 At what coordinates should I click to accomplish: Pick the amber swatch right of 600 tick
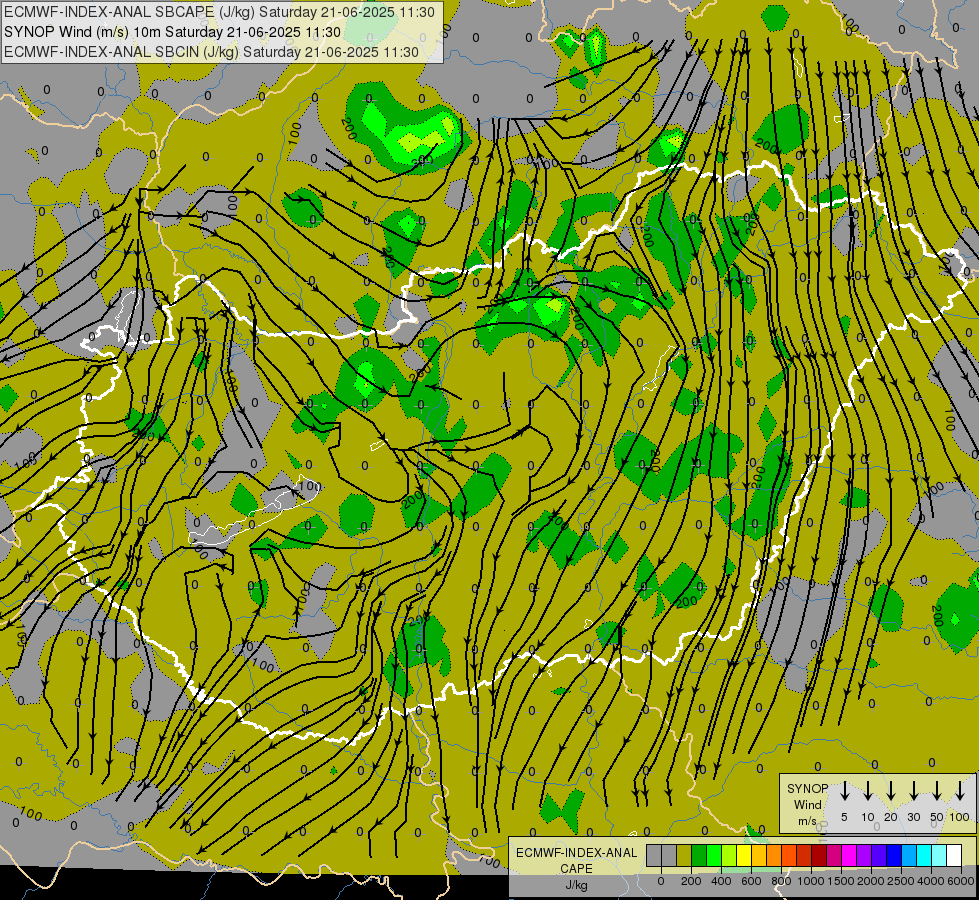click(x=759, y=855)
